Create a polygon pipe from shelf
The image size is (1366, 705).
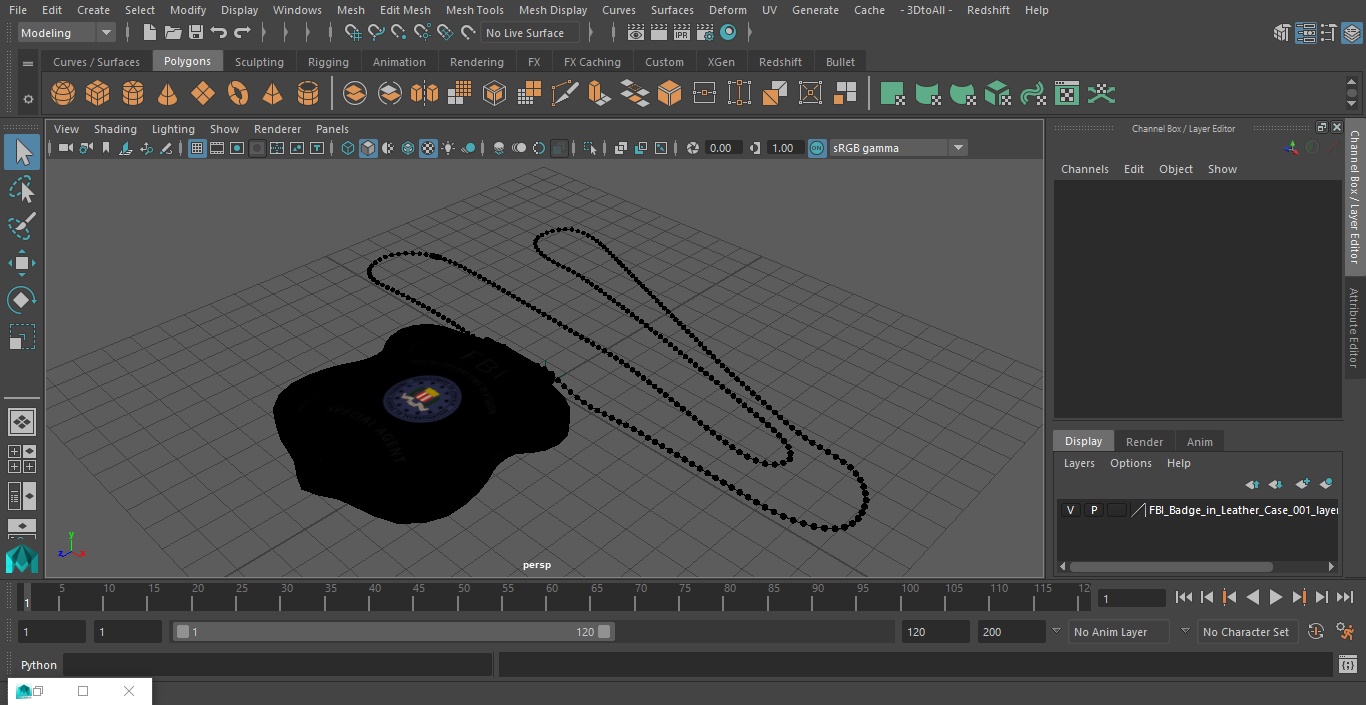pos(308,94)
